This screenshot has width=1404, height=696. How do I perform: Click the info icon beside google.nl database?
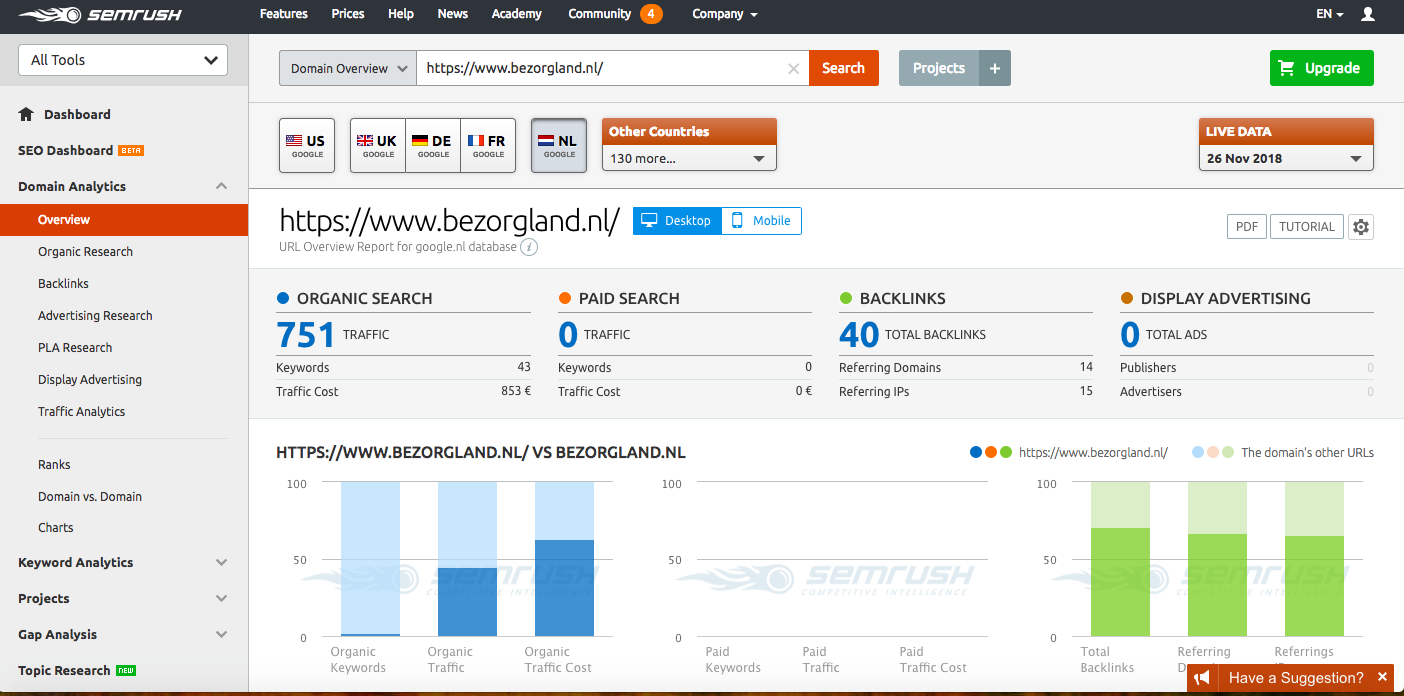pos(529,247)
